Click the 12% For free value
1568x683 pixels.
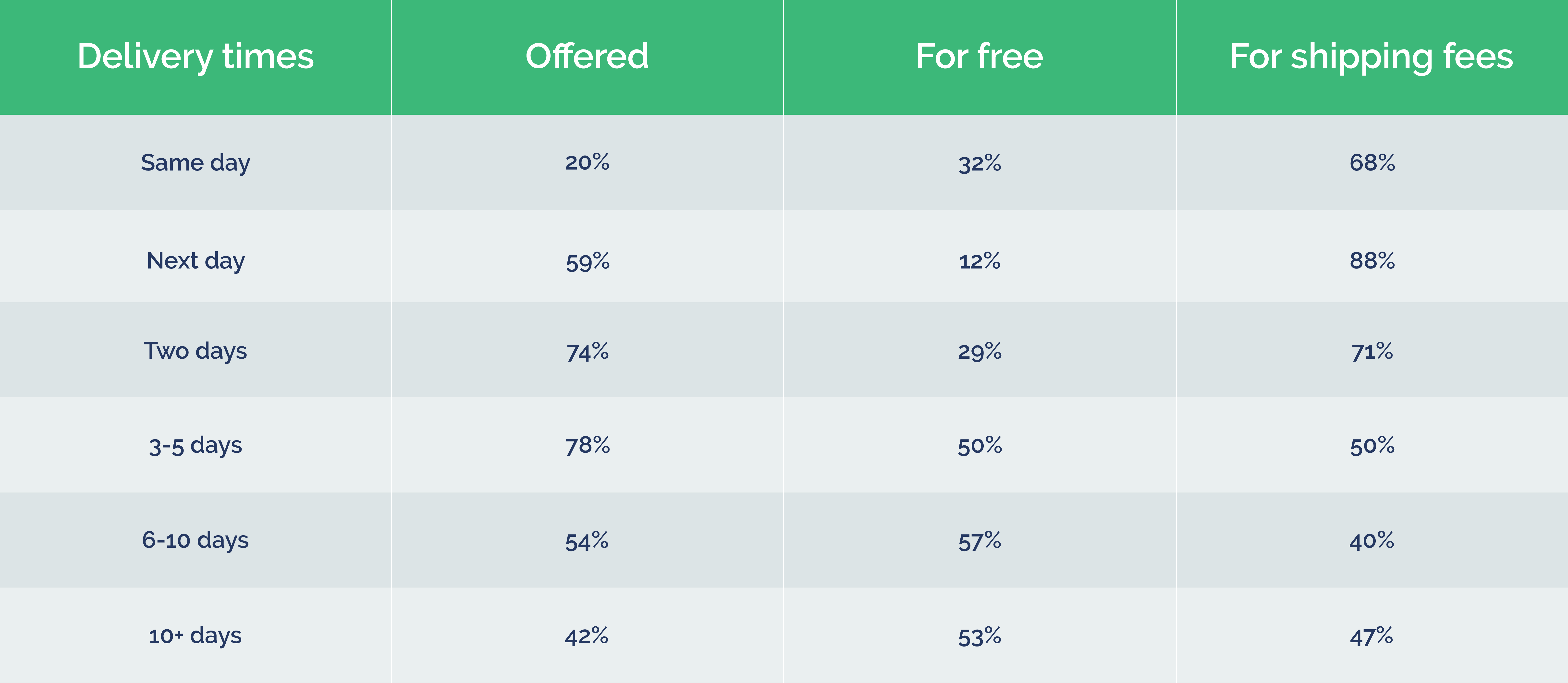click(980, 262)
